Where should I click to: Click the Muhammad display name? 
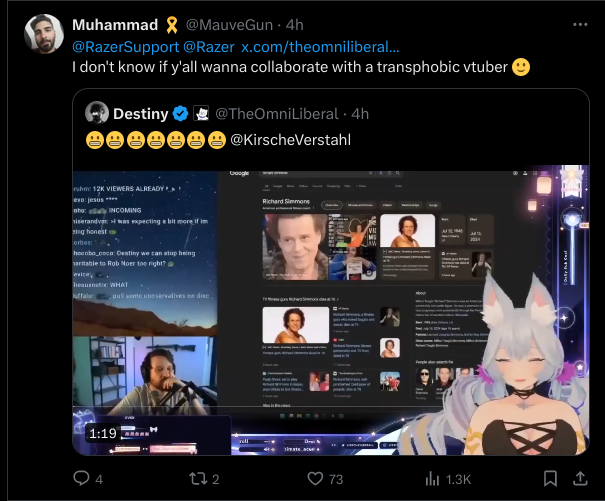pyautogui.click(x=115, y=25)
